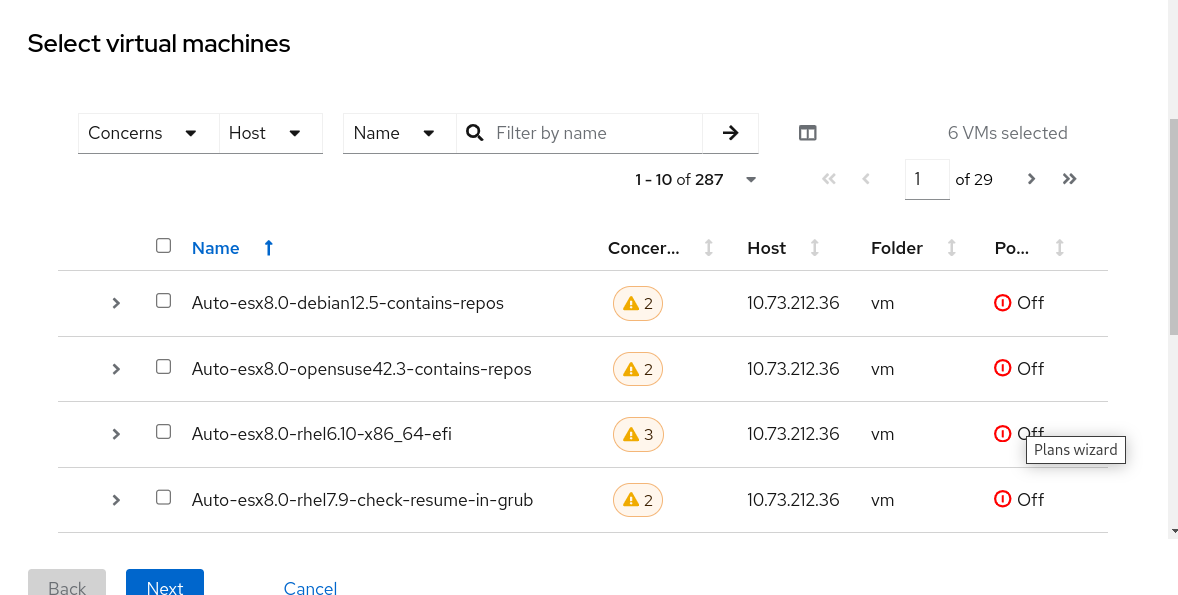Open the items per page dropdown
This screenshot has width=1178, height=595.
pyautogui.click(x=751, y=180)
